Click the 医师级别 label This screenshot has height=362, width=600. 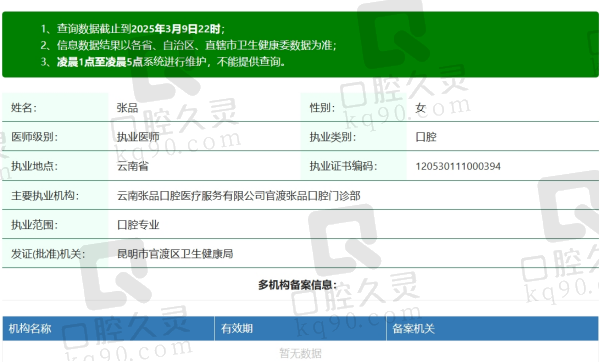point(34,137)
